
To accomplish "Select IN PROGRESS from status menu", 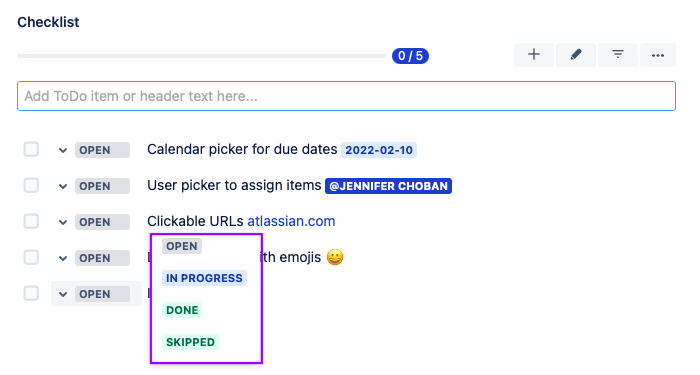I will pos(204,278).
